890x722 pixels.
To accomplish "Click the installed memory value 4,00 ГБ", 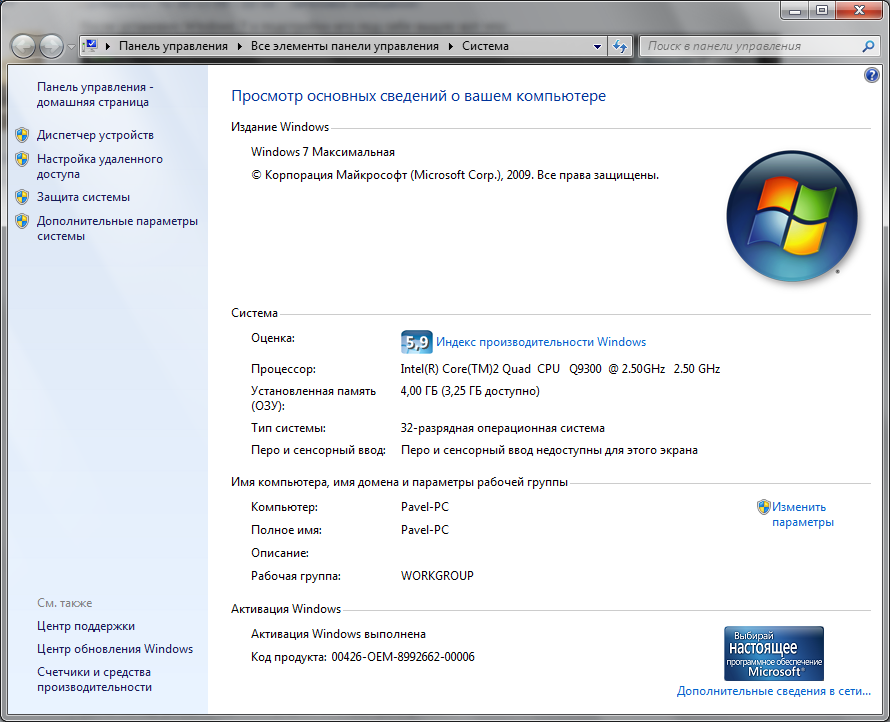I will click(x=470, y=391).
